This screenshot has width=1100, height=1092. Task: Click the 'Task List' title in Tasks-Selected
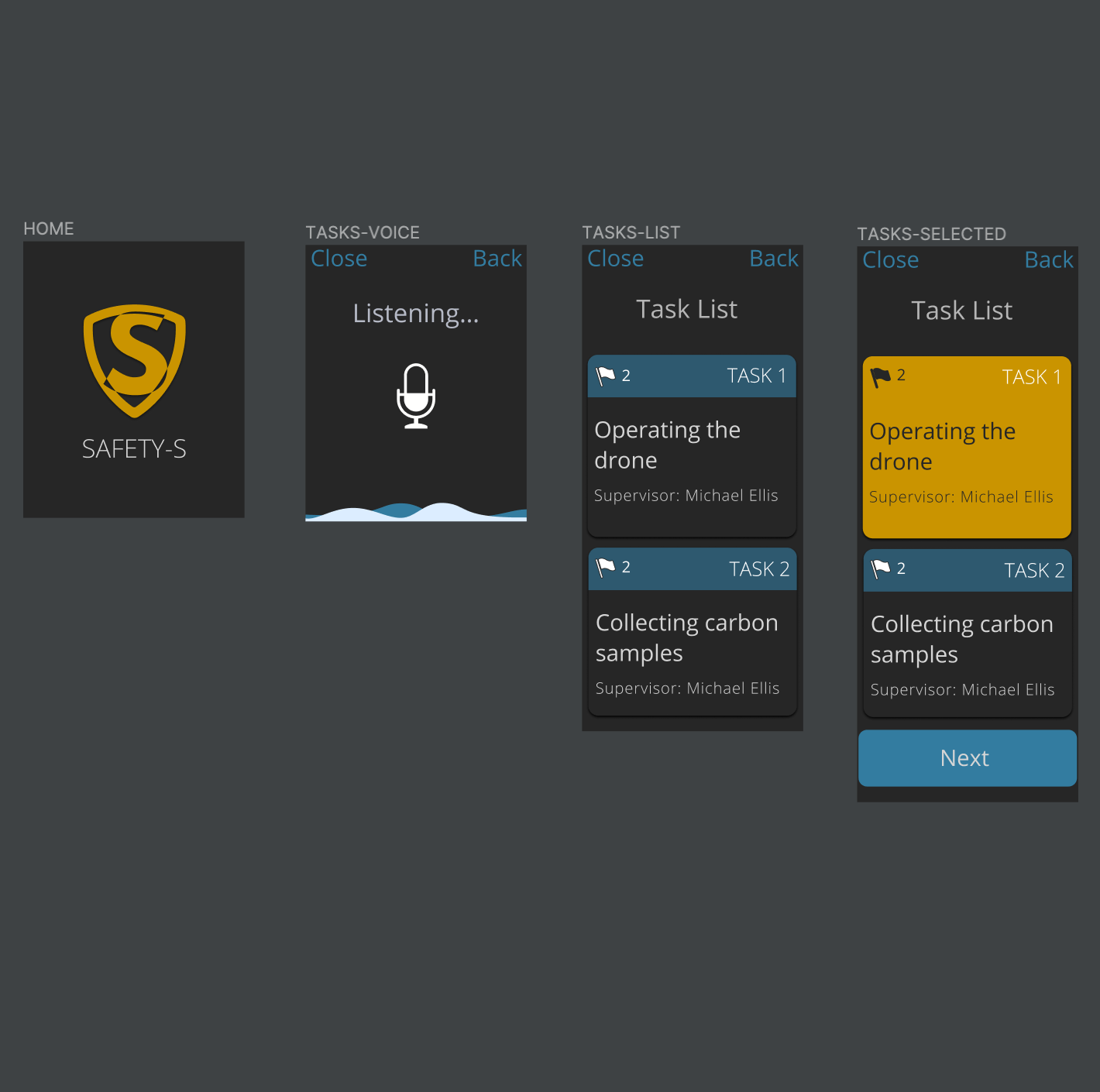click(x=962, y=311)
